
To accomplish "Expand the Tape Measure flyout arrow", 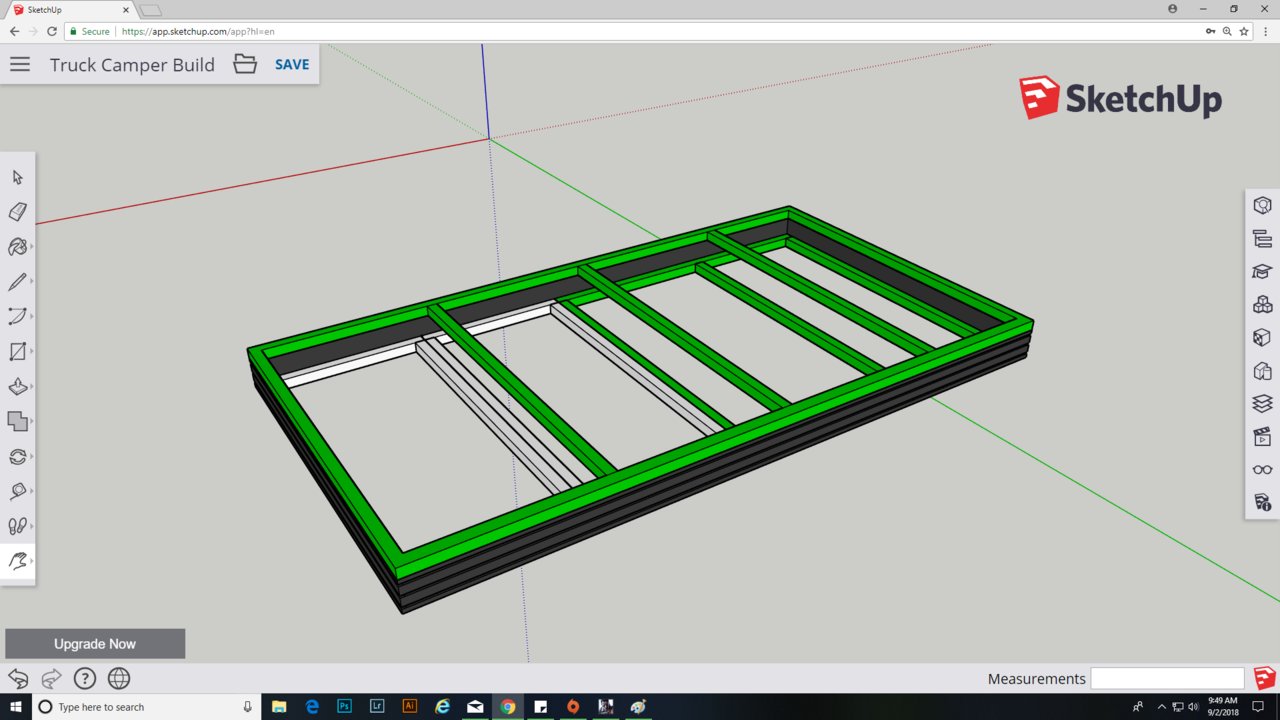I will (x=32, y=491).
